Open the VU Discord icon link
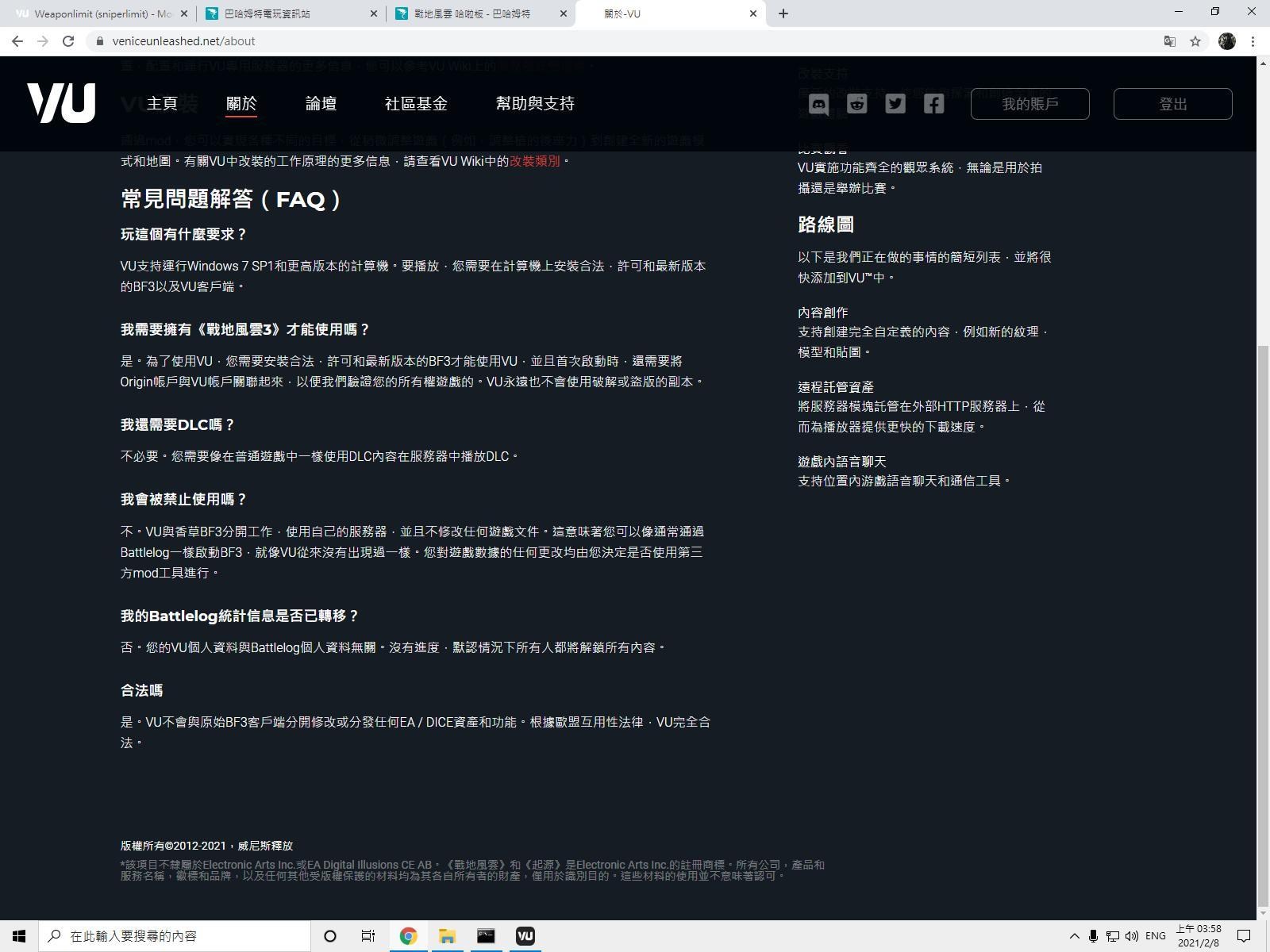Viewport: 1270px width, 952px height. tap(818, 104)
